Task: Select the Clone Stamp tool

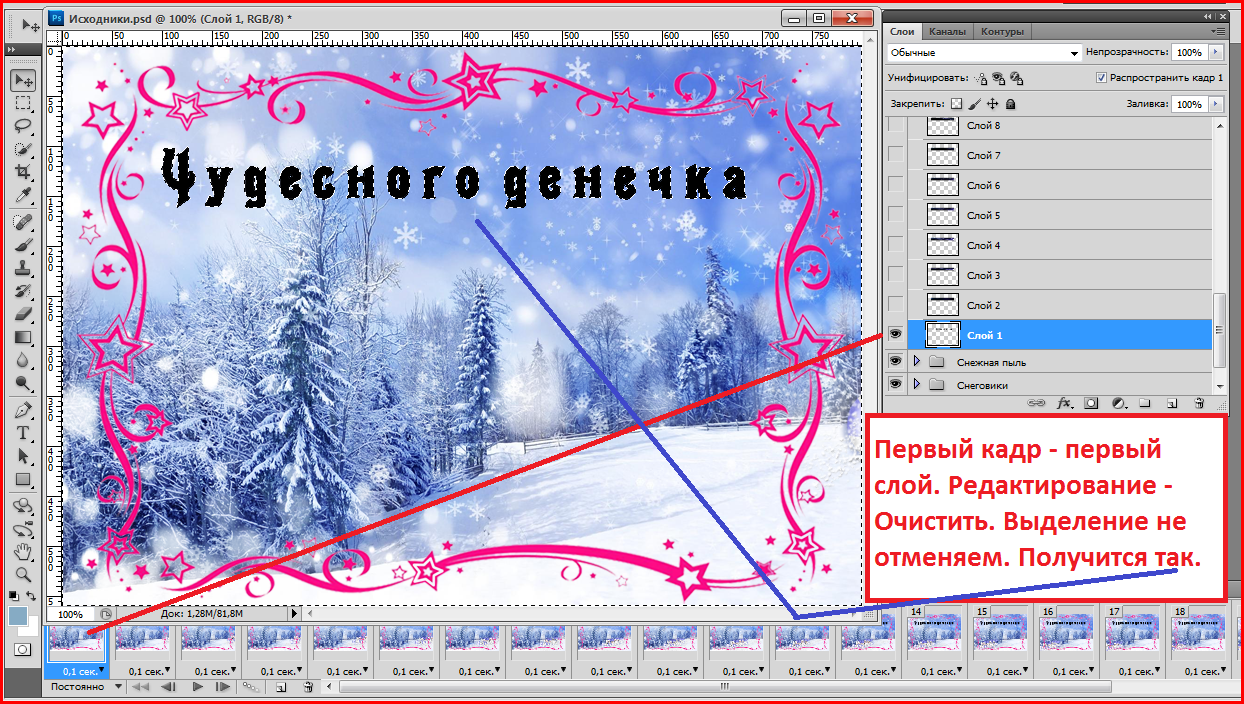Action: click(22, 268)
